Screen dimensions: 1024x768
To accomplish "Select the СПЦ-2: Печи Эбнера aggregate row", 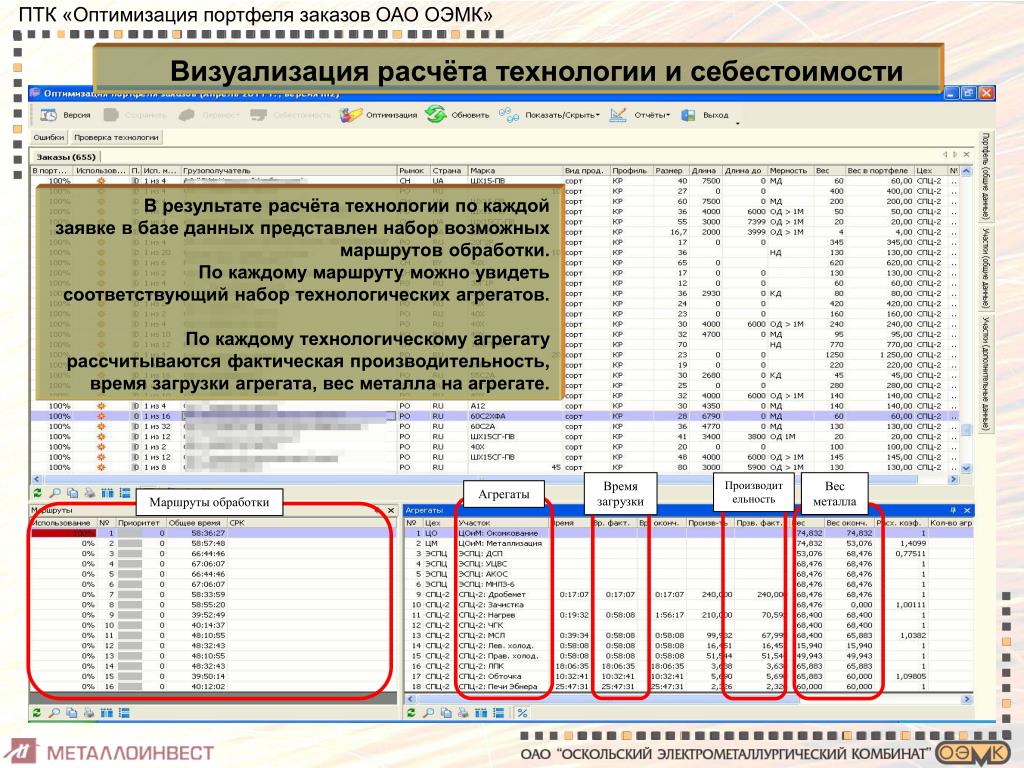I will coord(688,686).
